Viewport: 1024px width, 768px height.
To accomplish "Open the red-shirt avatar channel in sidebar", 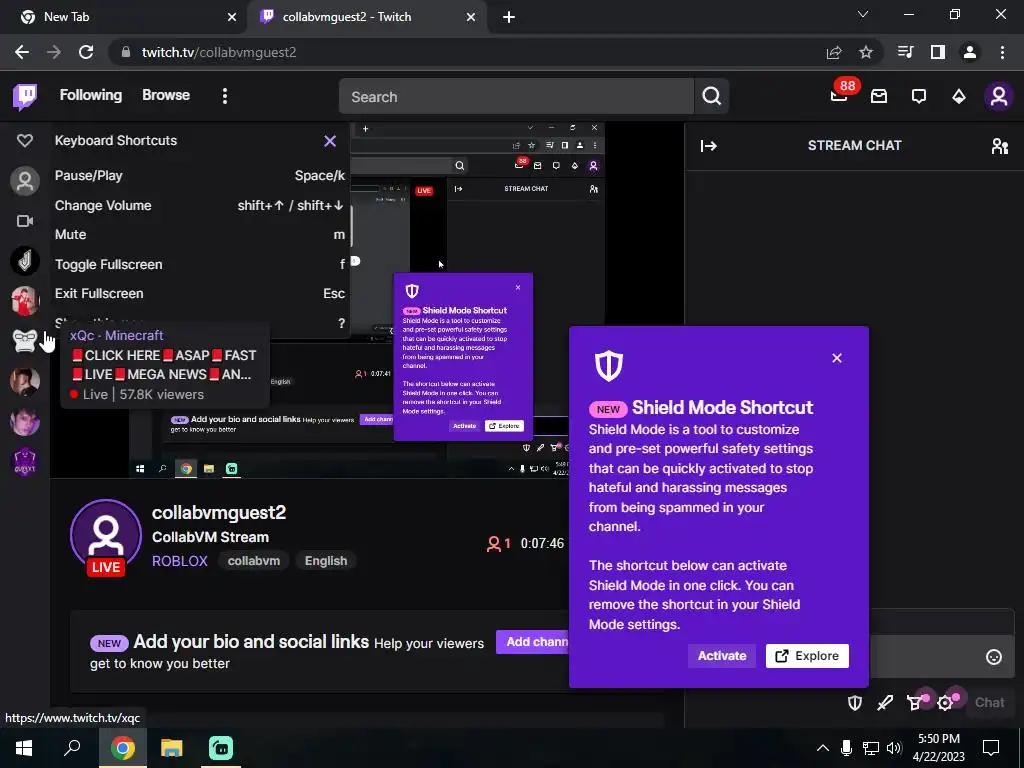I will point(25,301).
